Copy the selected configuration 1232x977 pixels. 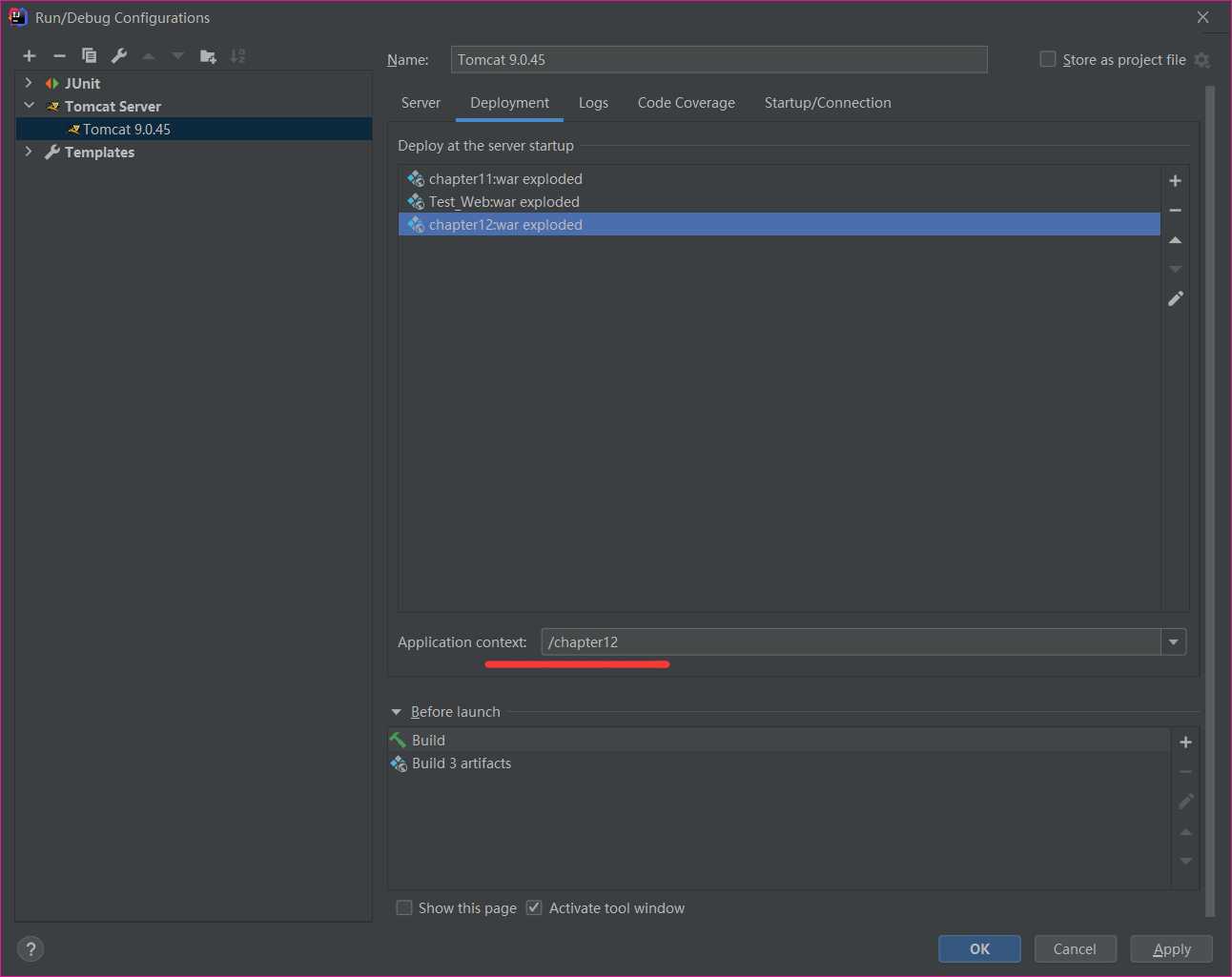click(89, 56)
